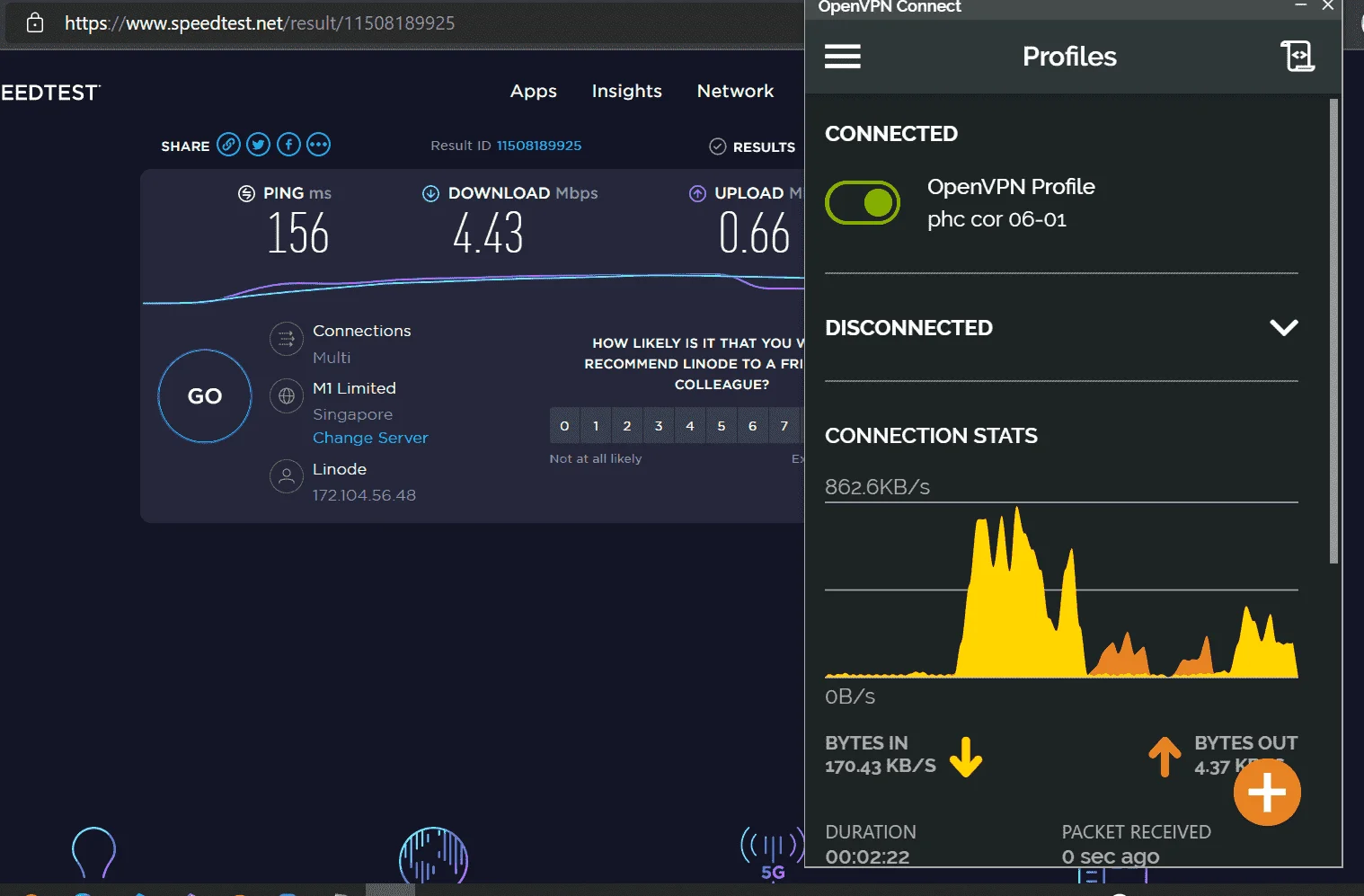
Task: Toggle off the OpenVPN Profile connection switch
Action: click(863, 203)
